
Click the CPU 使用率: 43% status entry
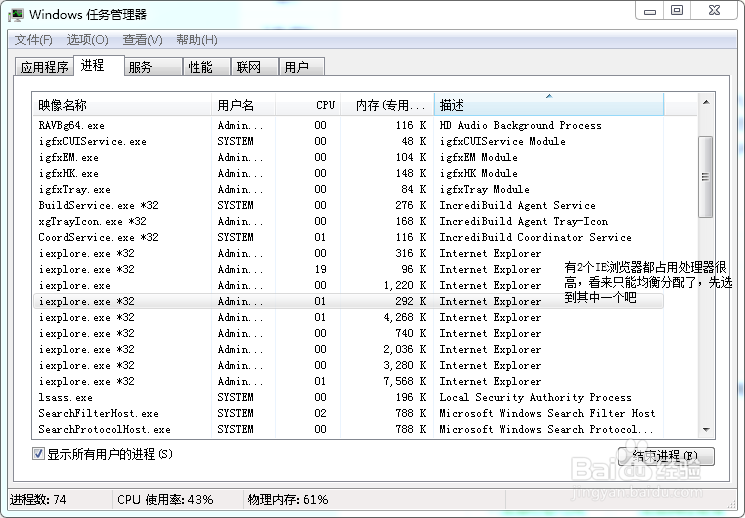[x=165, y=499]
